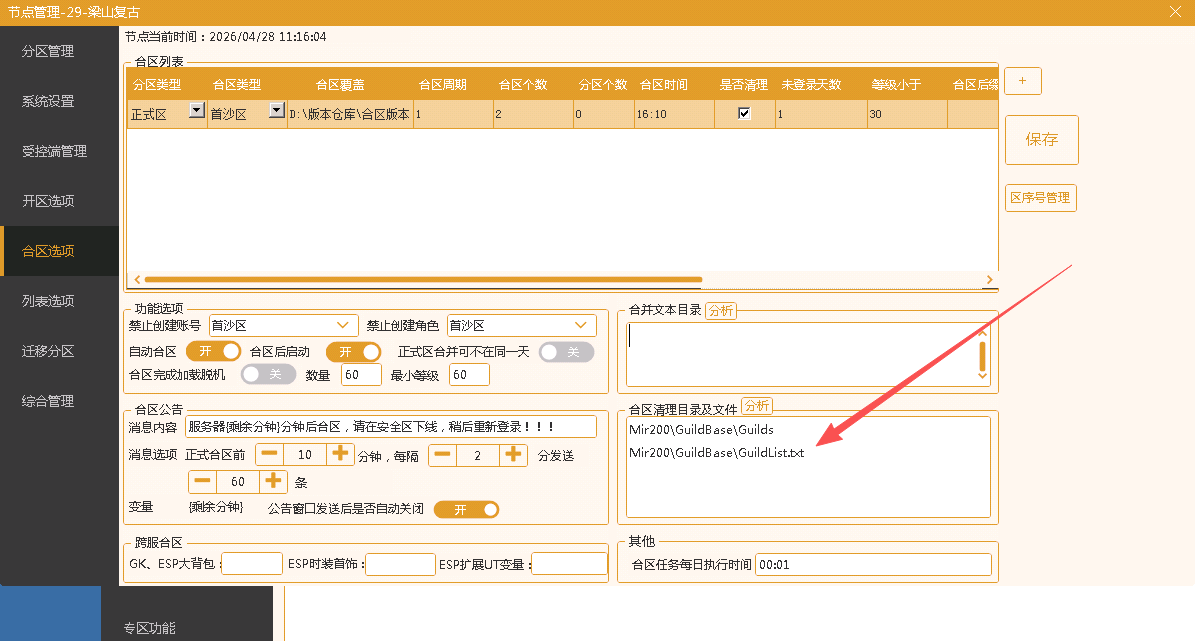
Task: Click the 最小等级 input field
Action: (469, 375)
